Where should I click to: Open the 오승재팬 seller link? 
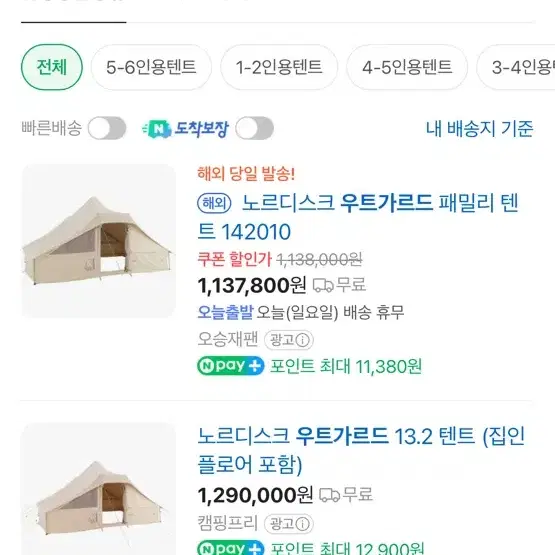click(228, 339)
